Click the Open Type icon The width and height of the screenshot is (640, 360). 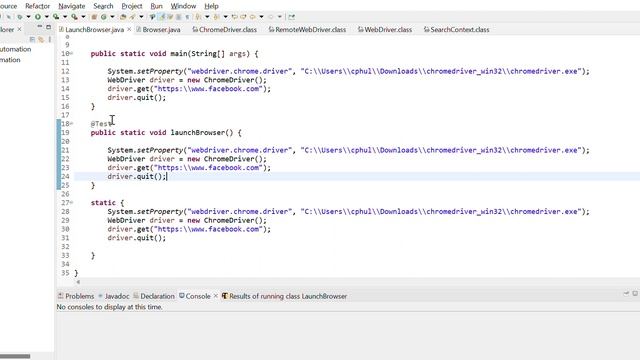[122, 17]
